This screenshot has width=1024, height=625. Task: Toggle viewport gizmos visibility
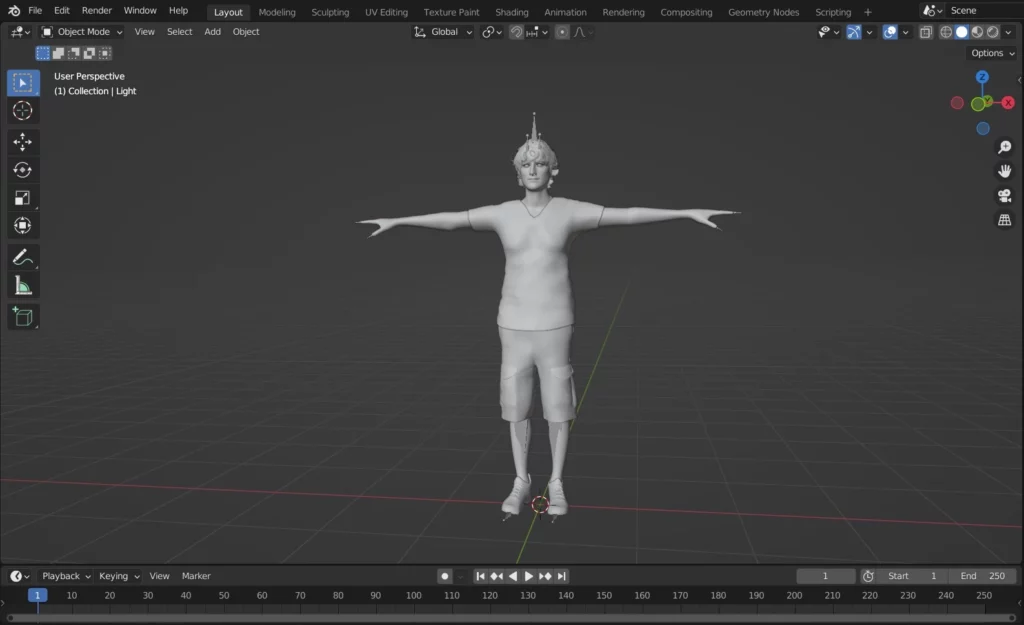click(854, 32)
